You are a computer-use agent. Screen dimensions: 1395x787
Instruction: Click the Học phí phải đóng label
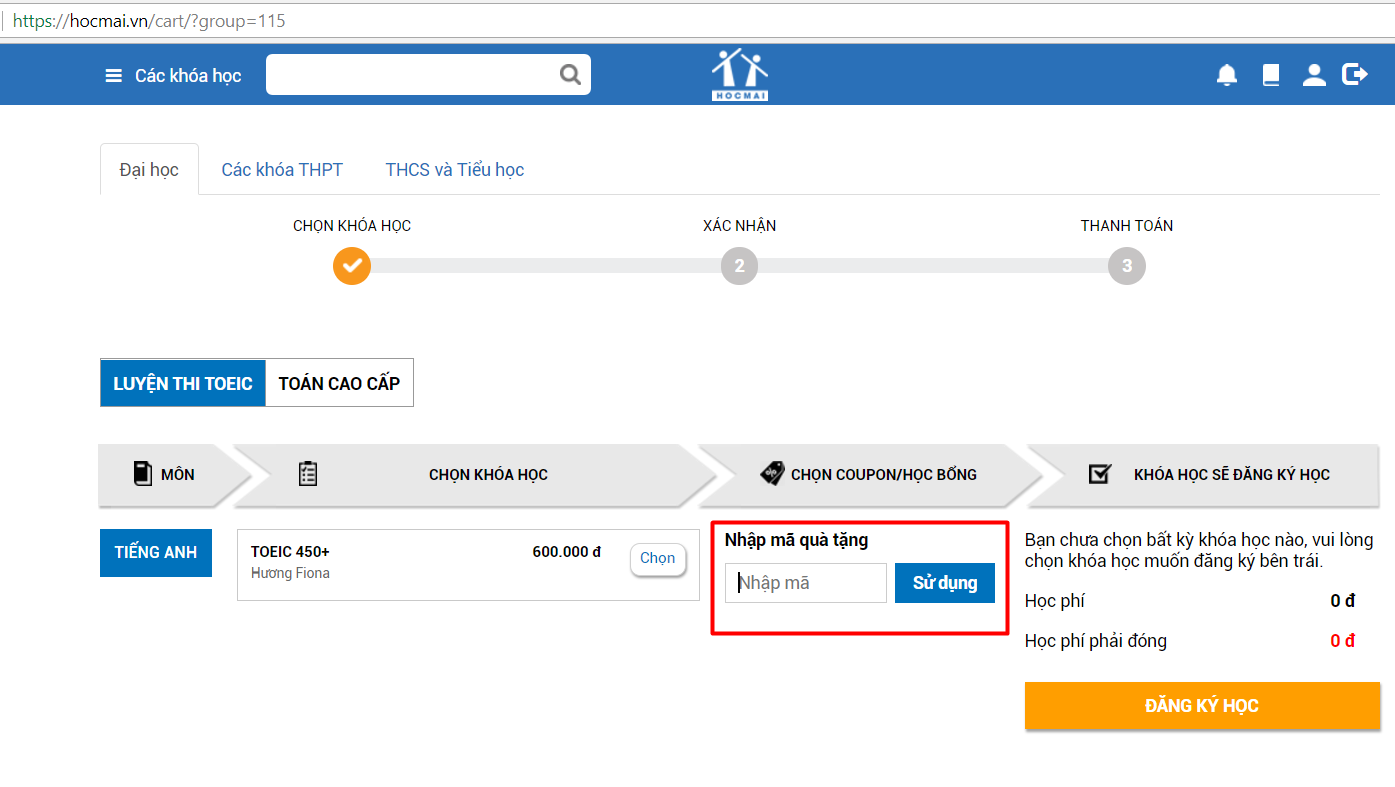coord(1096,641)
